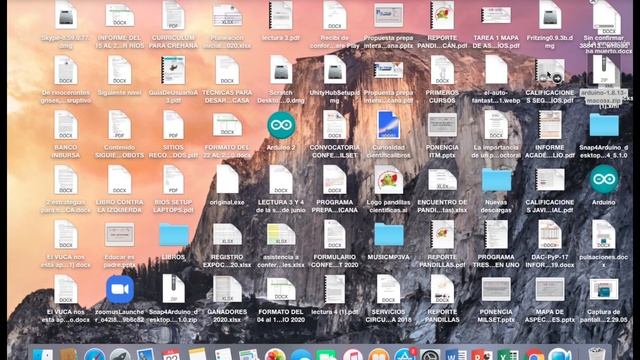The image size is (640, 360).
Task: Launch Microsoft Excel from the Dock
Action: coord(508,355)
